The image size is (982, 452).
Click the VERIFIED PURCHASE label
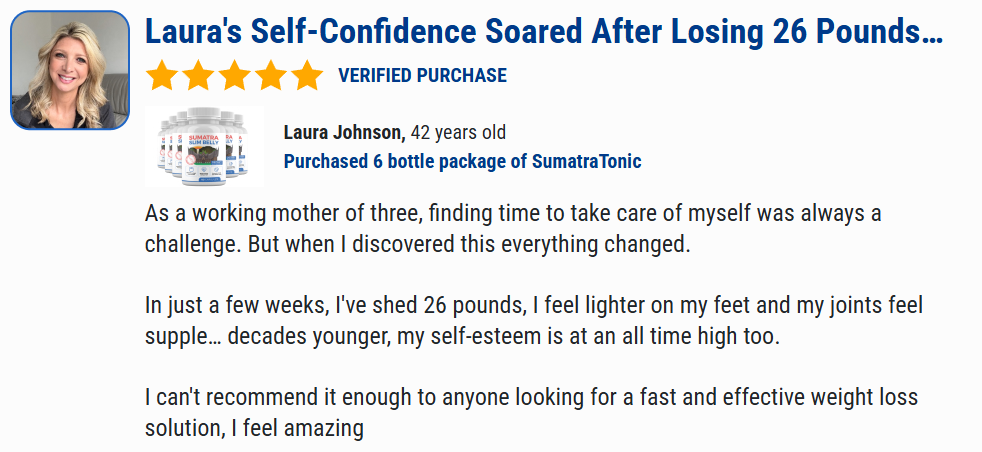(422, 76)
